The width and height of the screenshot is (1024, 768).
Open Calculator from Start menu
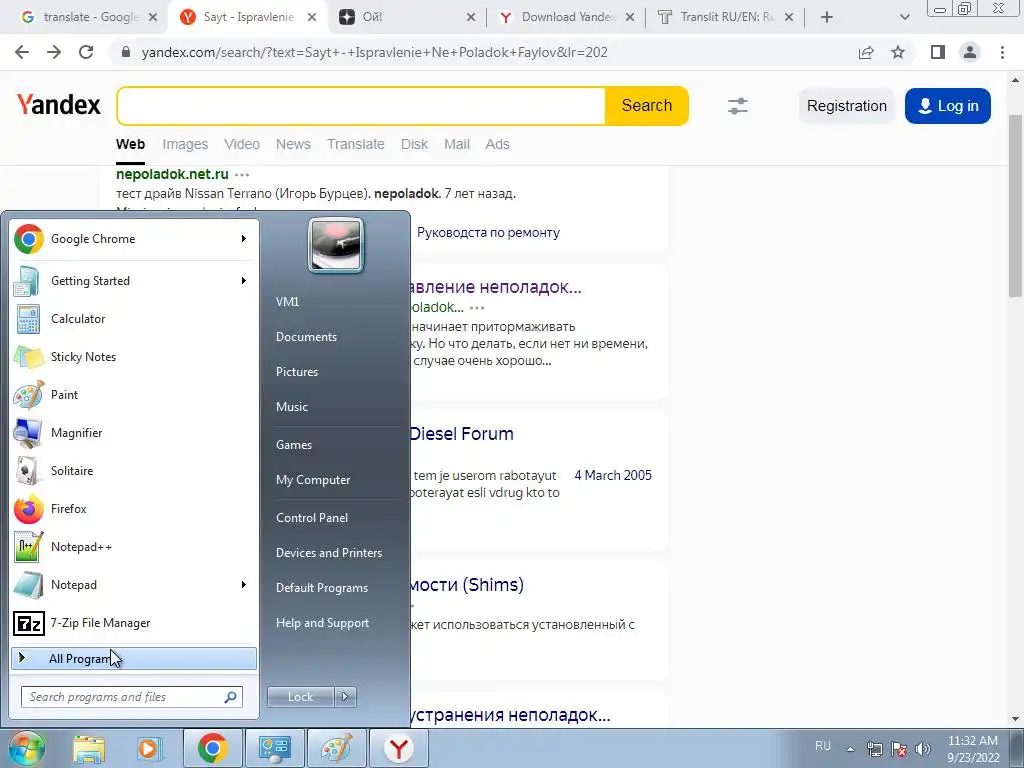134,319
